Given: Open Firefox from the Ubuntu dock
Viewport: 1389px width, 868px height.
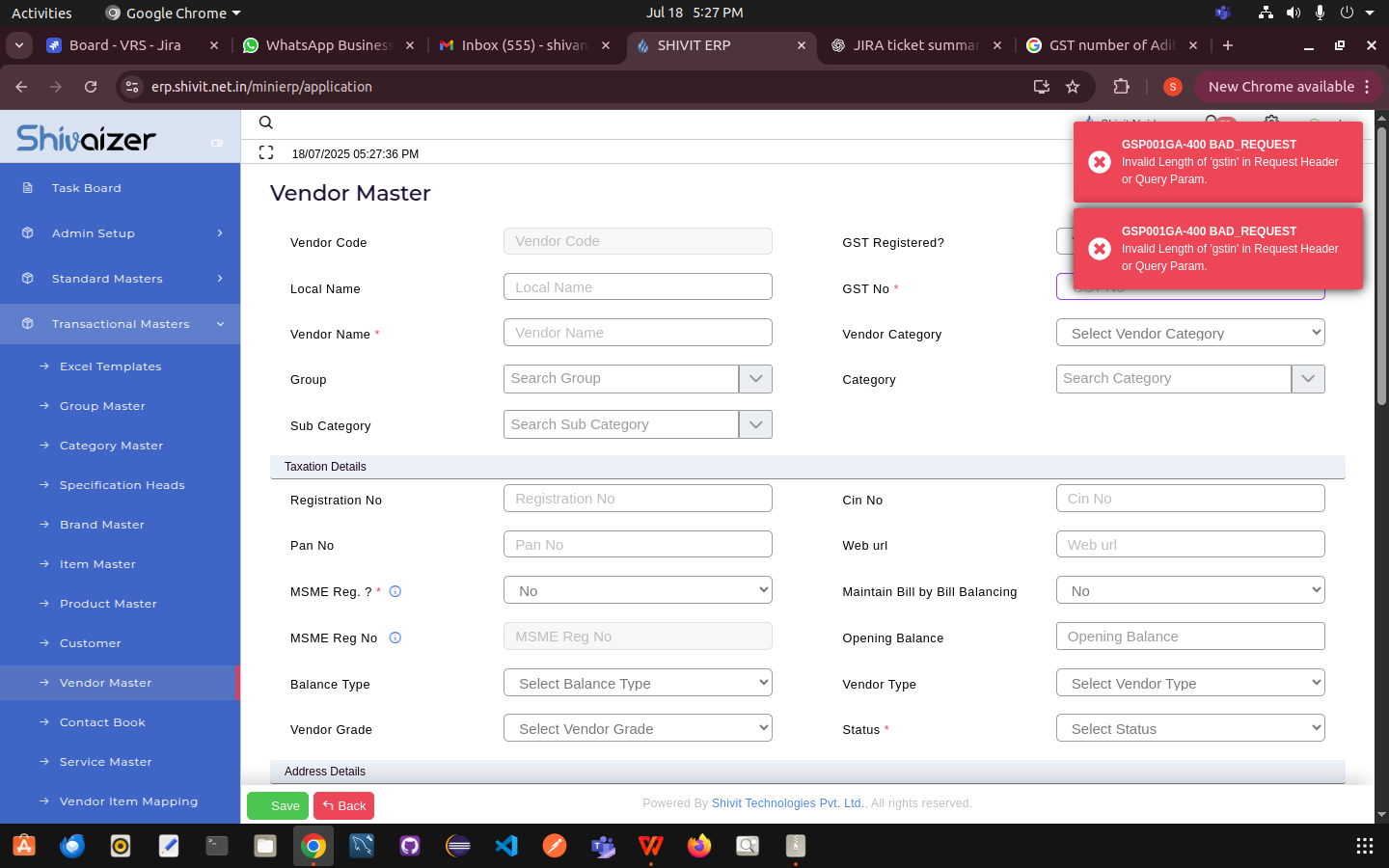Looking at the screenshot, I should (x=699, y=846).
